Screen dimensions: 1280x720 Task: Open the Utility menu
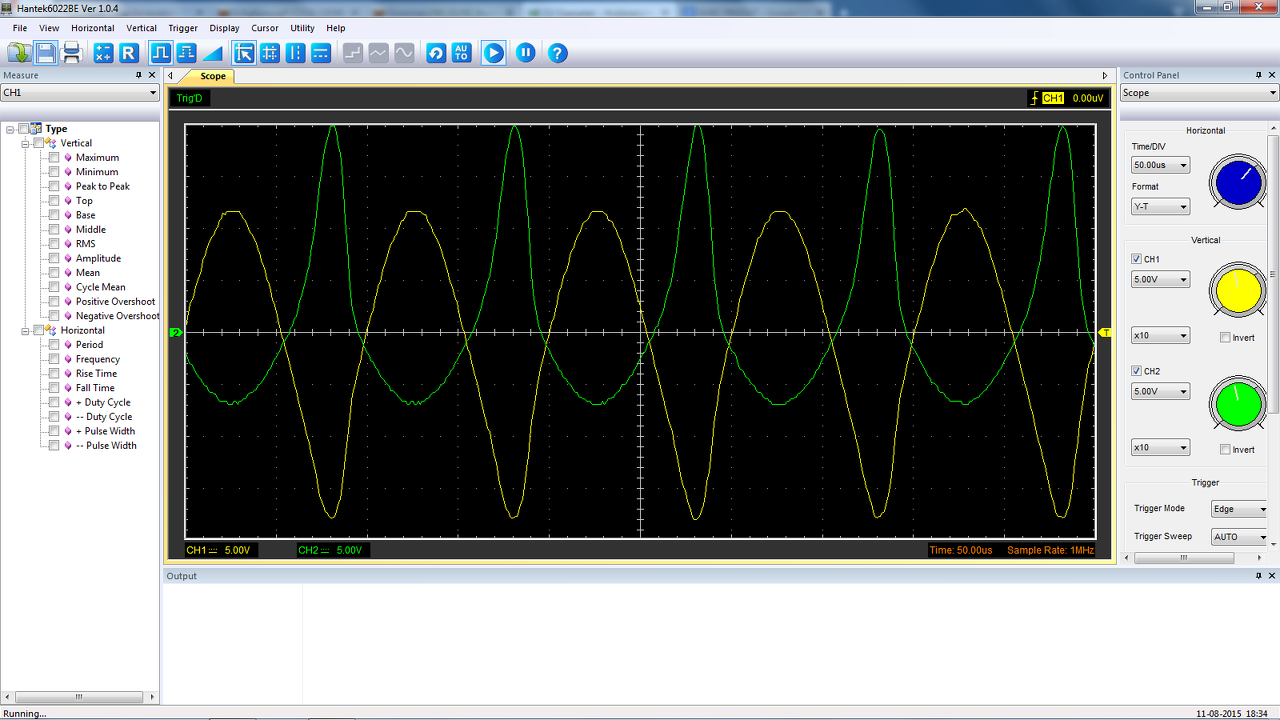302,28
